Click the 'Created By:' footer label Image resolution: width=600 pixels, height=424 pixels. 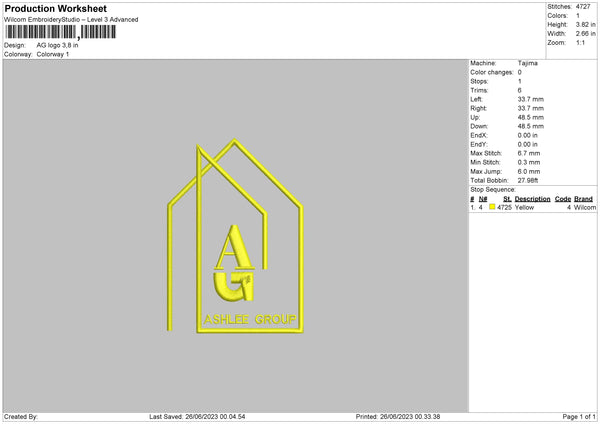[x=21, y=417]
